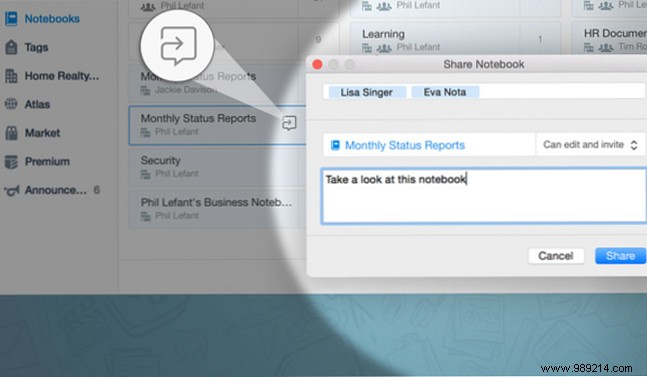The height and width of the screenshot is (377, 647).
Task: Click the Home Realty building icon
Action: pyautogui.click(x=11, y=76)
